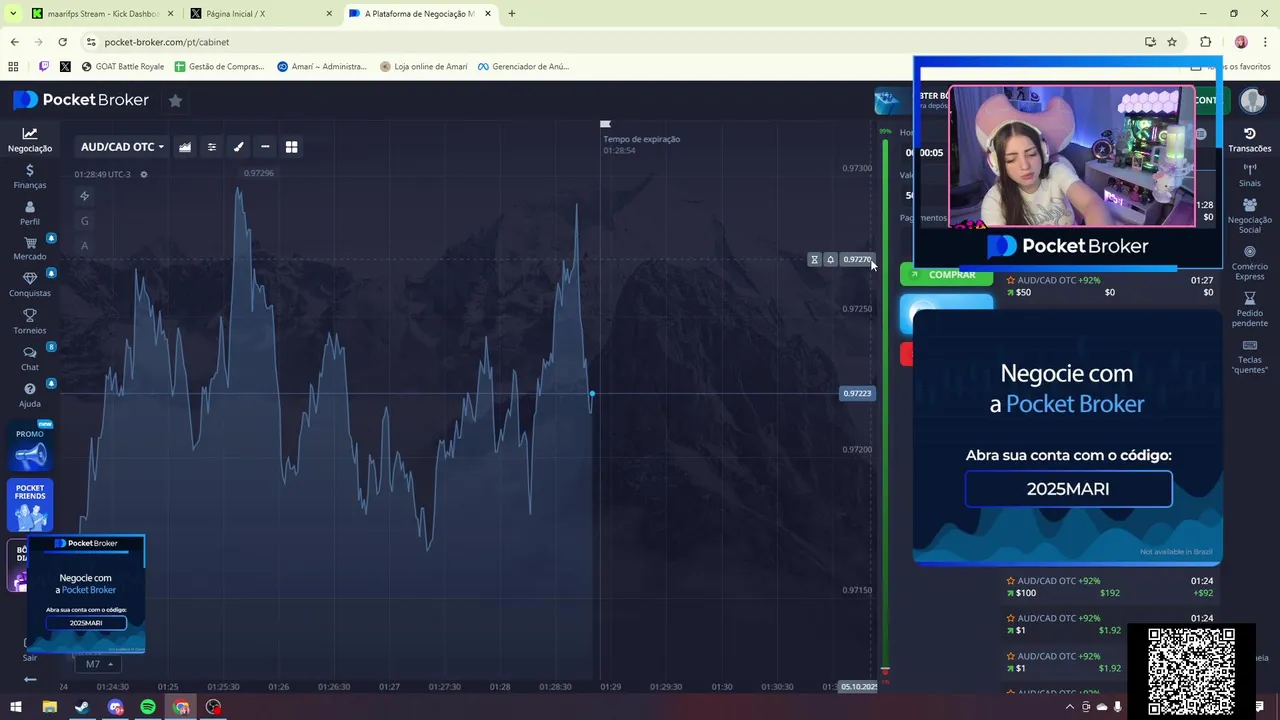Select the AUD/CAD OTC $50 open trade
This screenshot has width=1280, height=720.
(x=1110, y=287)
